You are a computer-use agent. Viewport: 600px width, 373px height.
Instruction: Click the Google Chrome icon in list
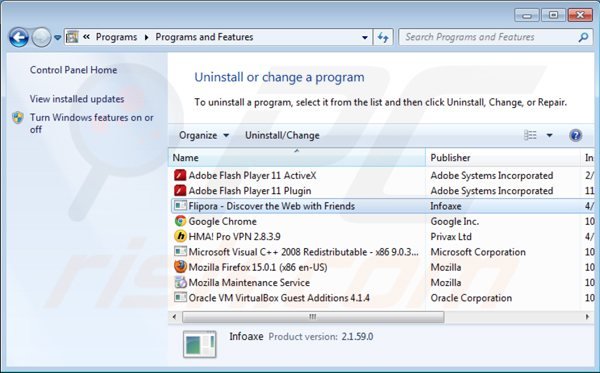[180, 221]
